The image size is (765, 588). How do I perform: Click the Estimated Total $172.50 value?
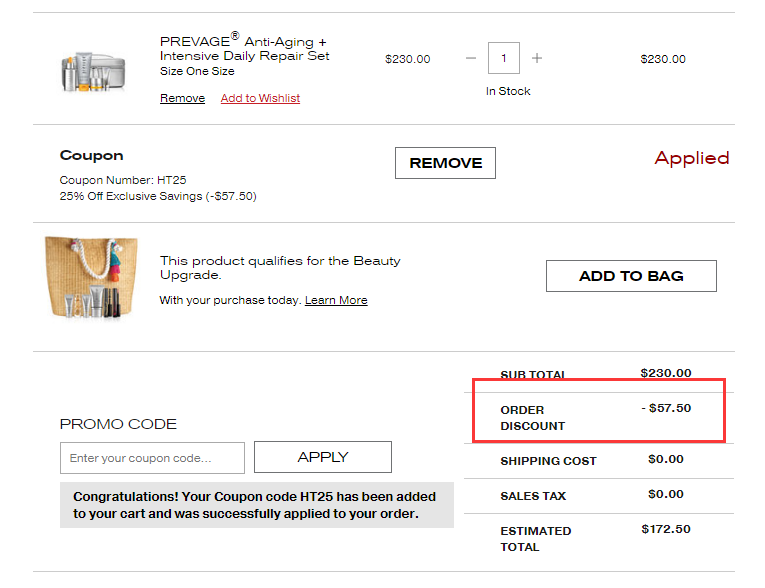click(666, 529)
